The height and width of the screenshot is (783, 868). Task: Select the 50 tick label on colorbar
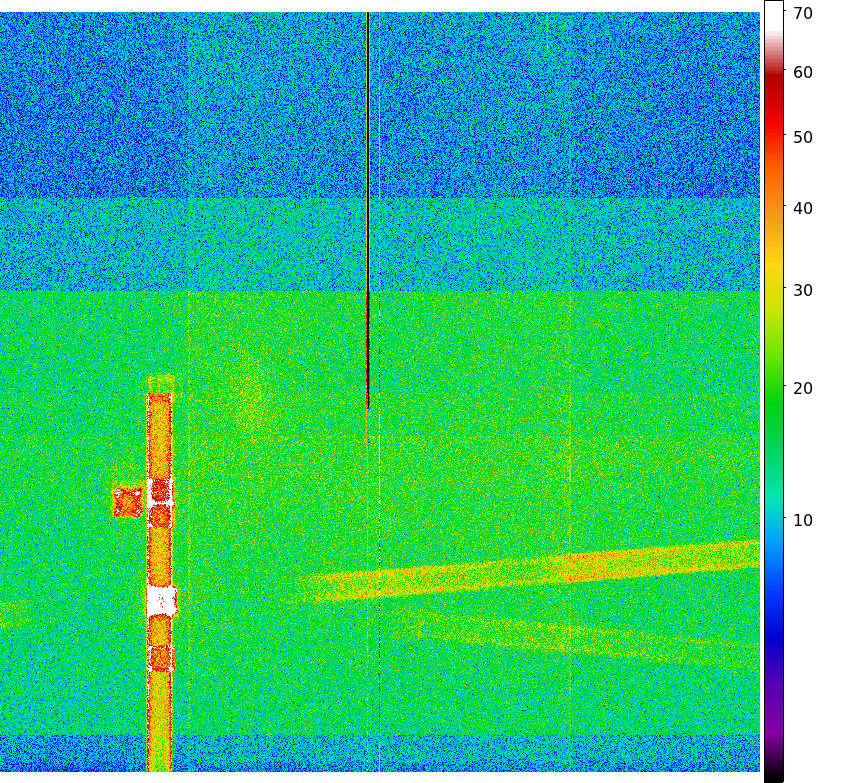tap(803, 137)
